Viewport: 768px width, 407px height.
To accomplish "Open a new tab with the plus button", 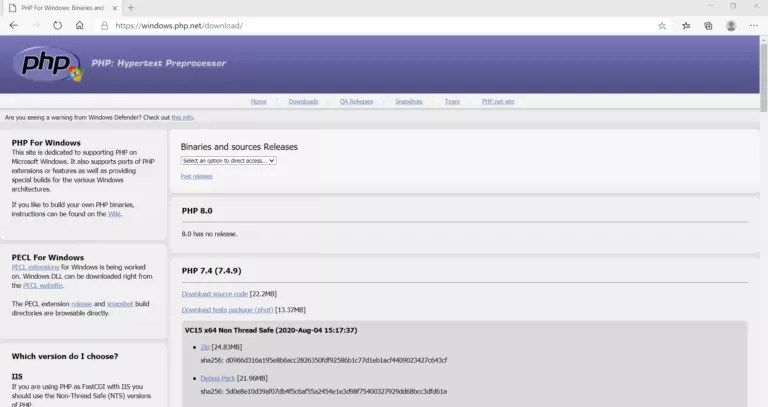I will (x=131, y=8).
